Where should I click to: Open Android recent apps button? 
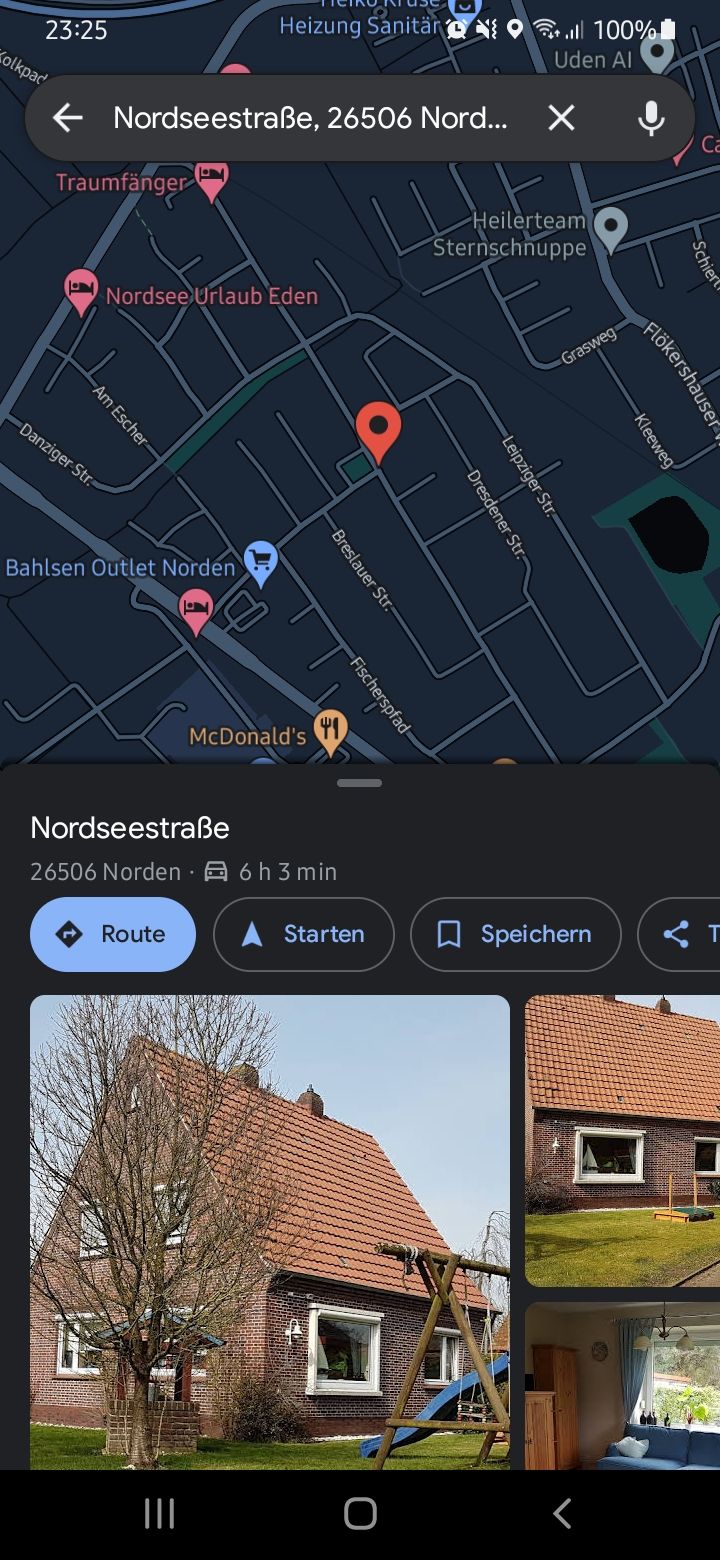tap(159, 1514)
